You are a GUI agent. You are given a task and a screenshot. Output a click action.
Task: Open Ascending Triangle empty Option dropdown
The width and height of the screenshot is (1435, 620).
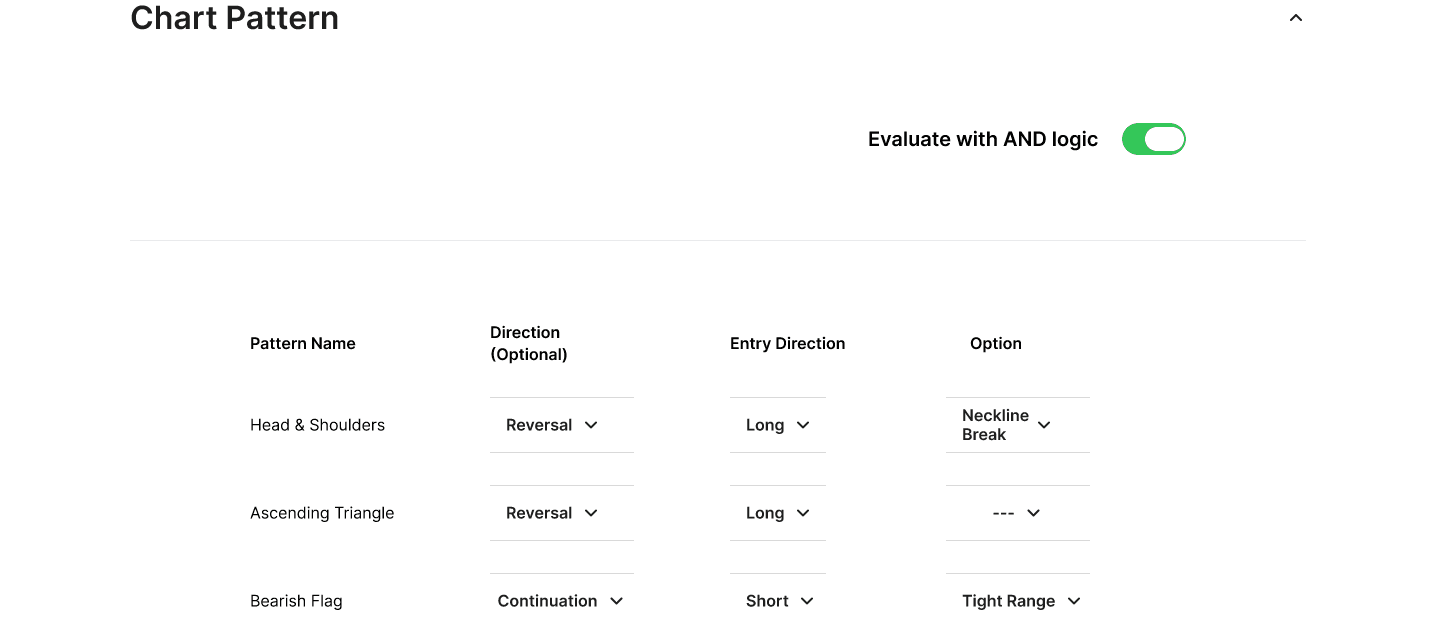(1017, 513)
